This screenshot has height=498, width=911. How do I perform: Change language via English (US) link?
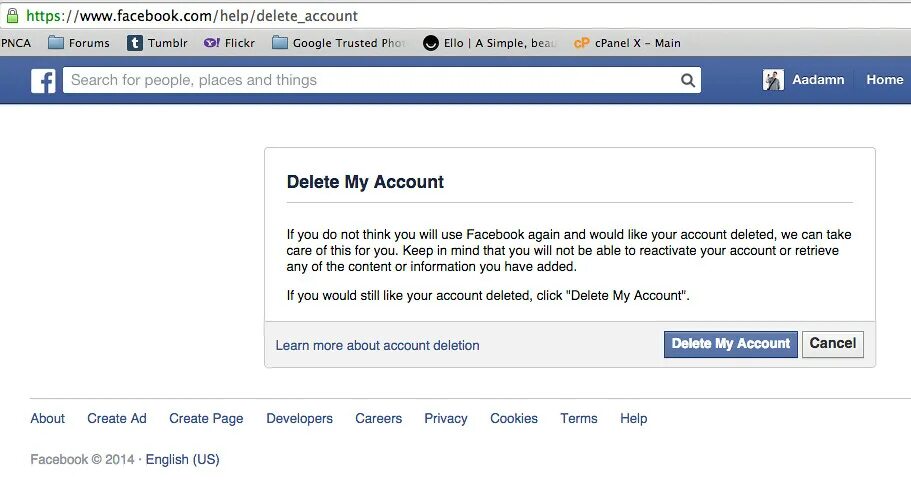pos(182,459)
